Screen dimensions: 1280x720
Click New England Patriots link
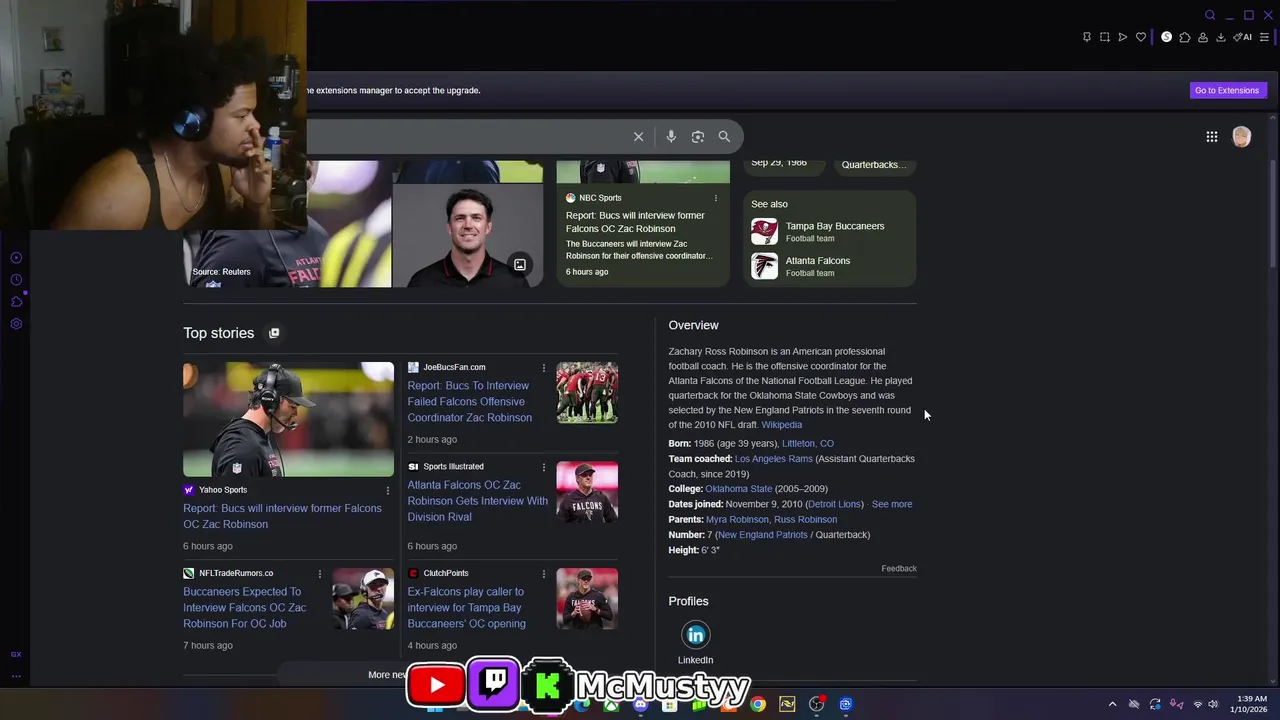click(x=763, y=535)
